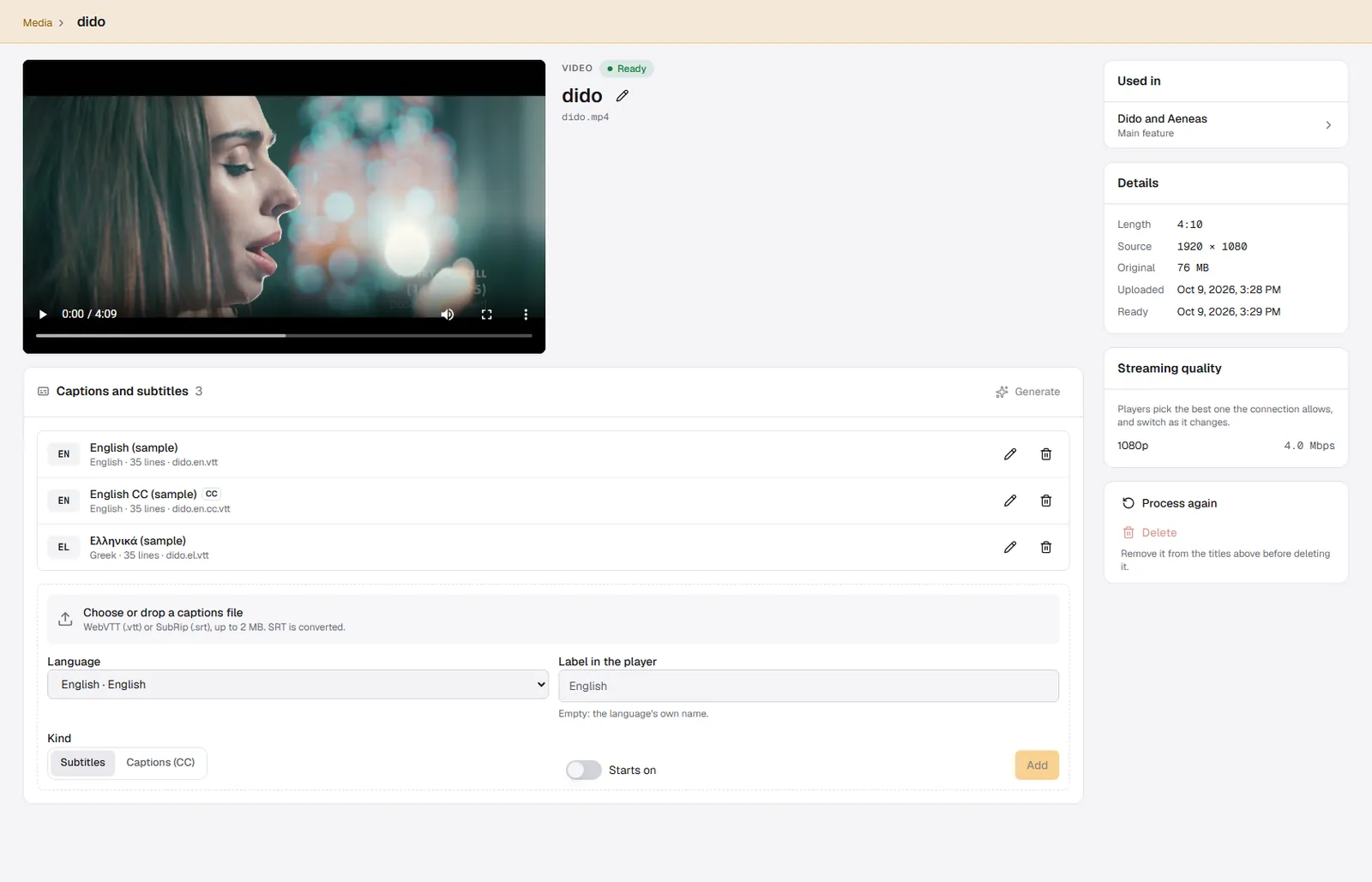Mute the video player volume
1372x882 pixels.
pos(448,315)
